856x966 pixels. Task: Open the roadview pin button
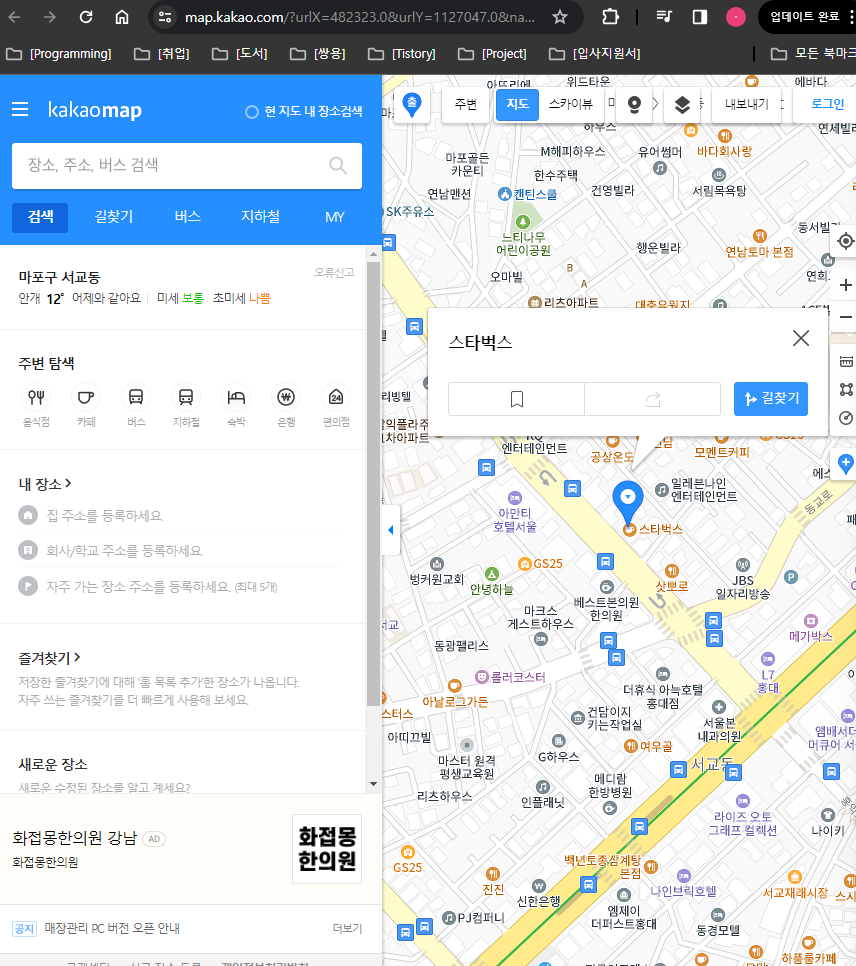[x=634, y=104]
